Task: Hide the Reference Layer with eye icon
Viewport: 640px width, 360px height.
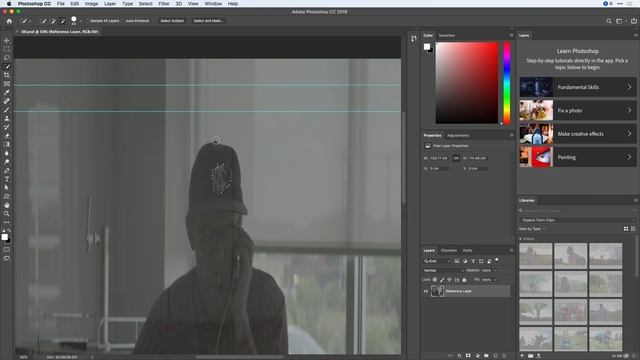Action: tap(426, 291)
